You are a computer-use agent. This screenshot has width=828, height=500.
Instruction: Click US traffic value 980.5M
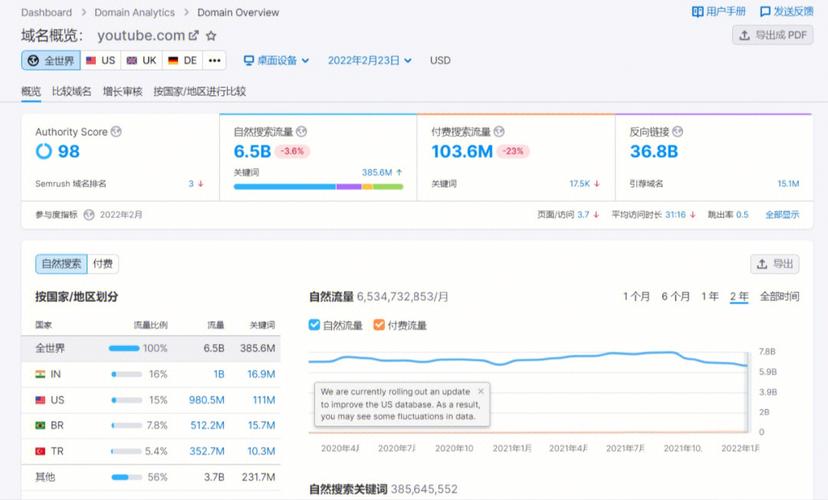[206, 400]
